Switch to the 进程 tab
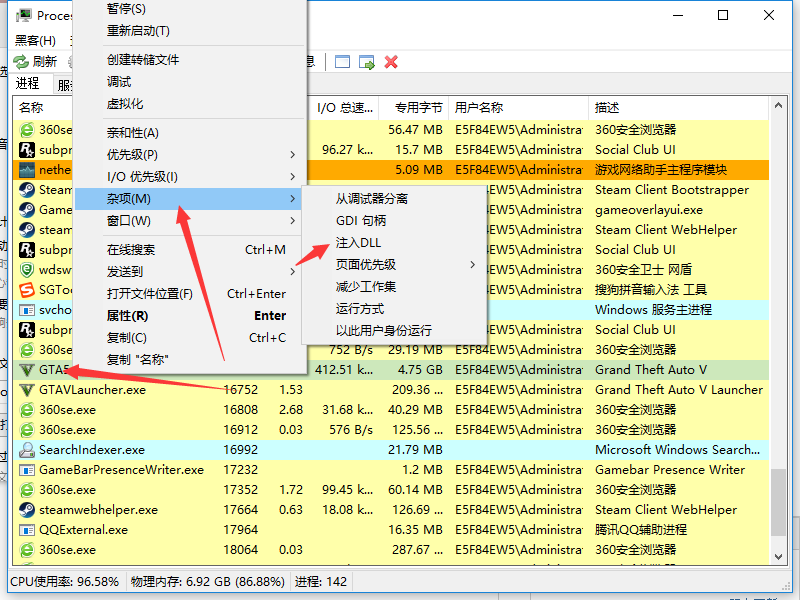Screen dimensions: 800x600 [x=27, y=83]
